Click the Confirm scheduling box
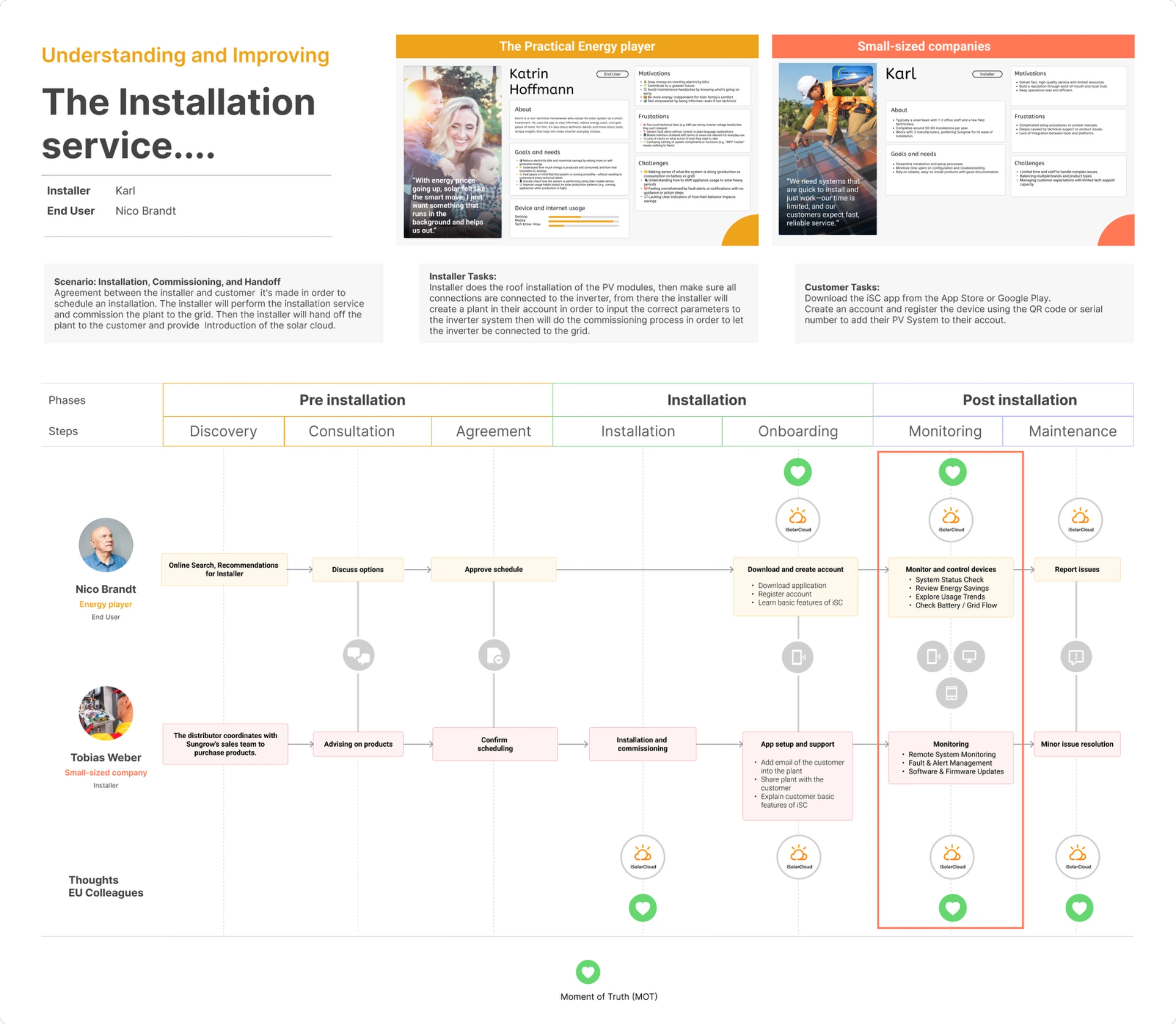Viewport: 1176px width, 1024px height. 495,744
